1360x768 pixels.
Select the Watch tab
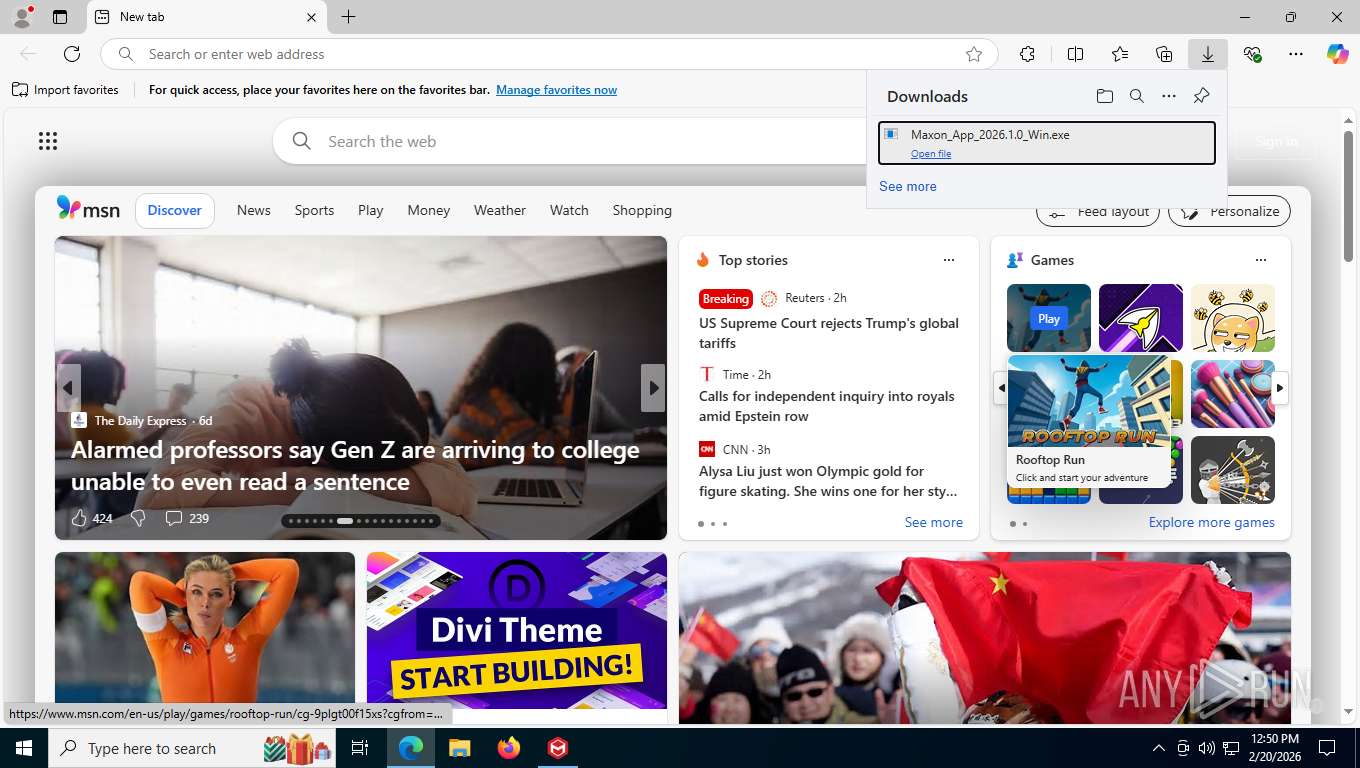point(569,210)
